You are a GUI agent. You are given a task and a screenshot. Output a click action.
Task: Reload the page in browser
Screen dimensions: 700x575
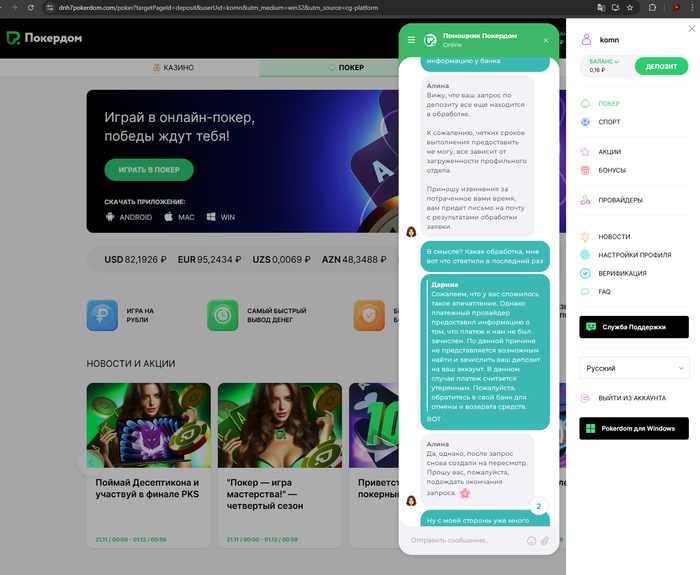click(31, 8)
